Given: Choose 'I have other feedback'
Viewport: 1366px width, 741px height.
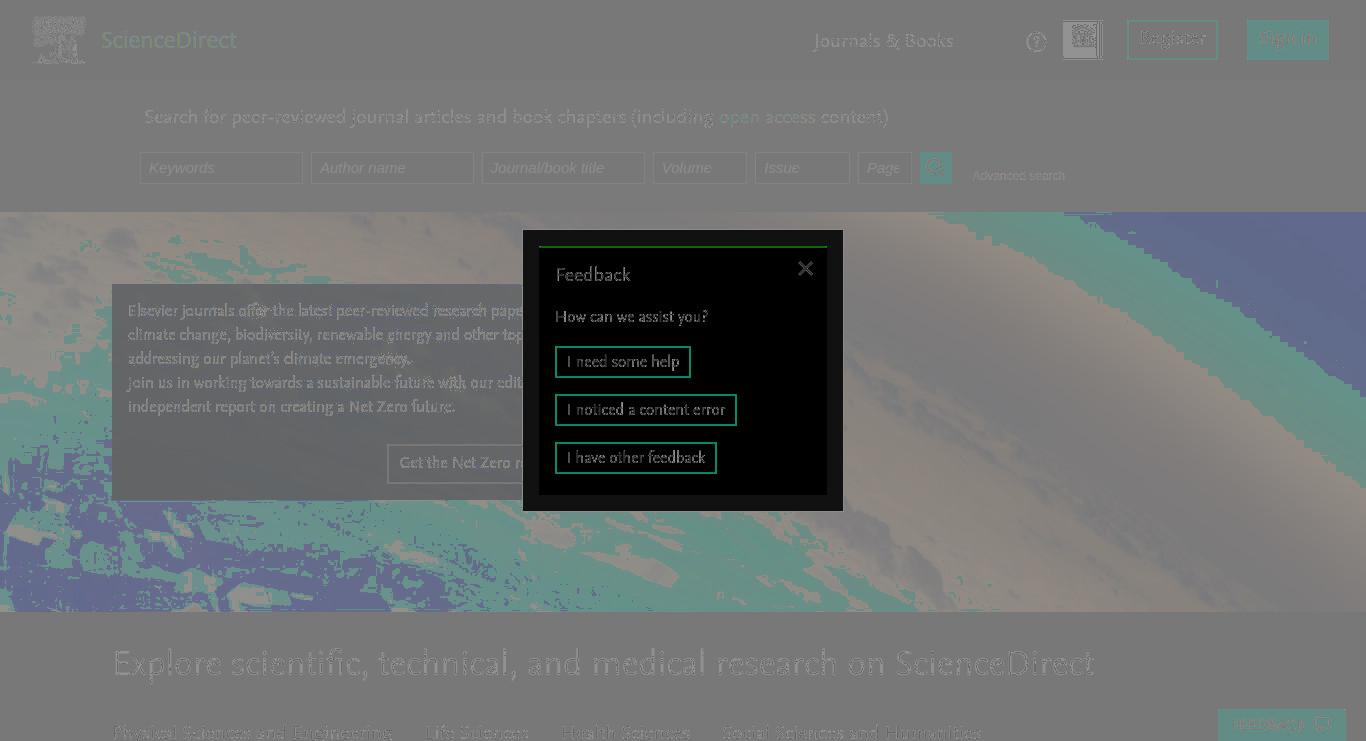Looking at the screenshot, I should tap(636, 458).
